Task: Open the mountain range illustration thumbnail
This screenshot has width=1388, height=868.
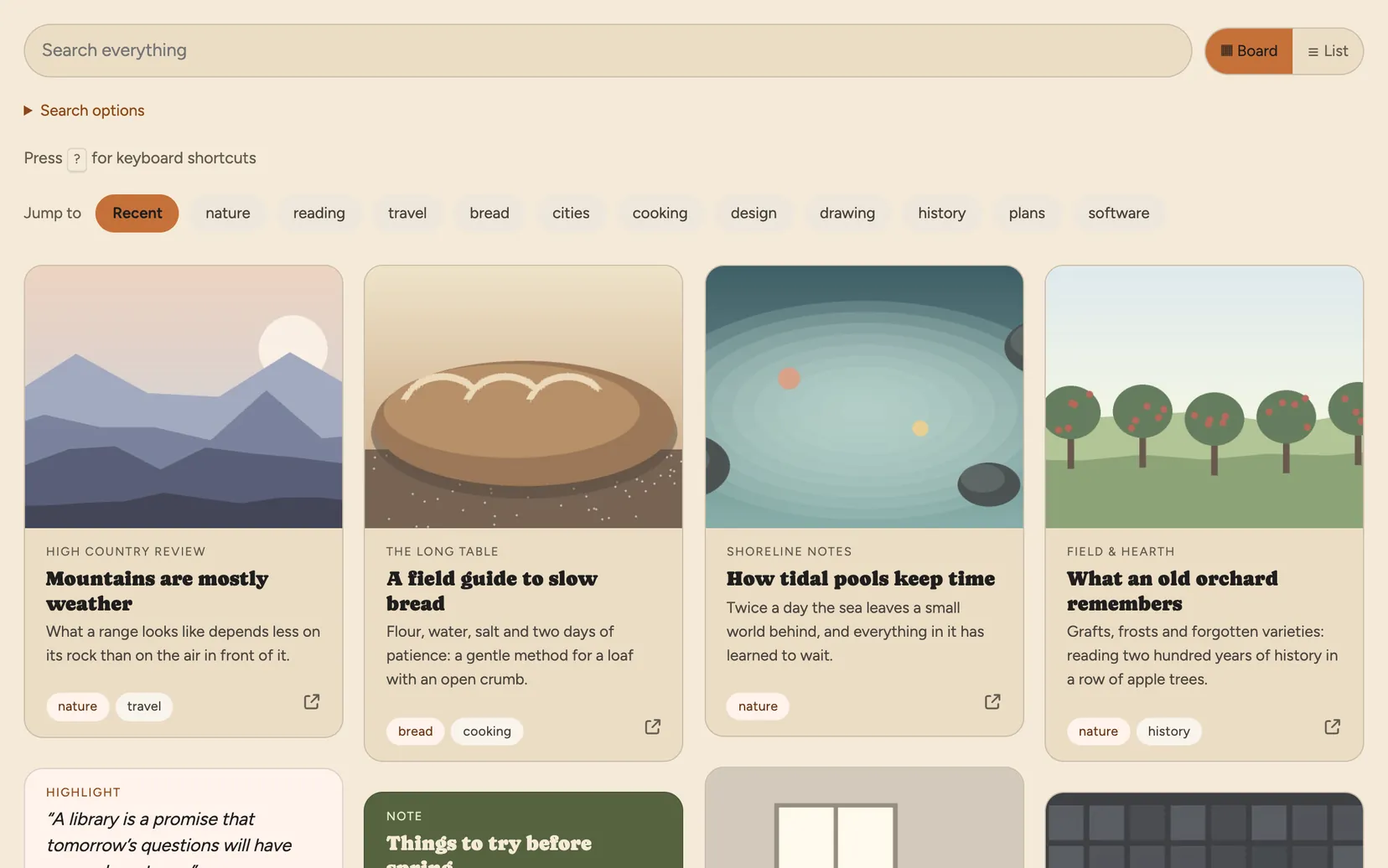Action: tap(184, 397)
